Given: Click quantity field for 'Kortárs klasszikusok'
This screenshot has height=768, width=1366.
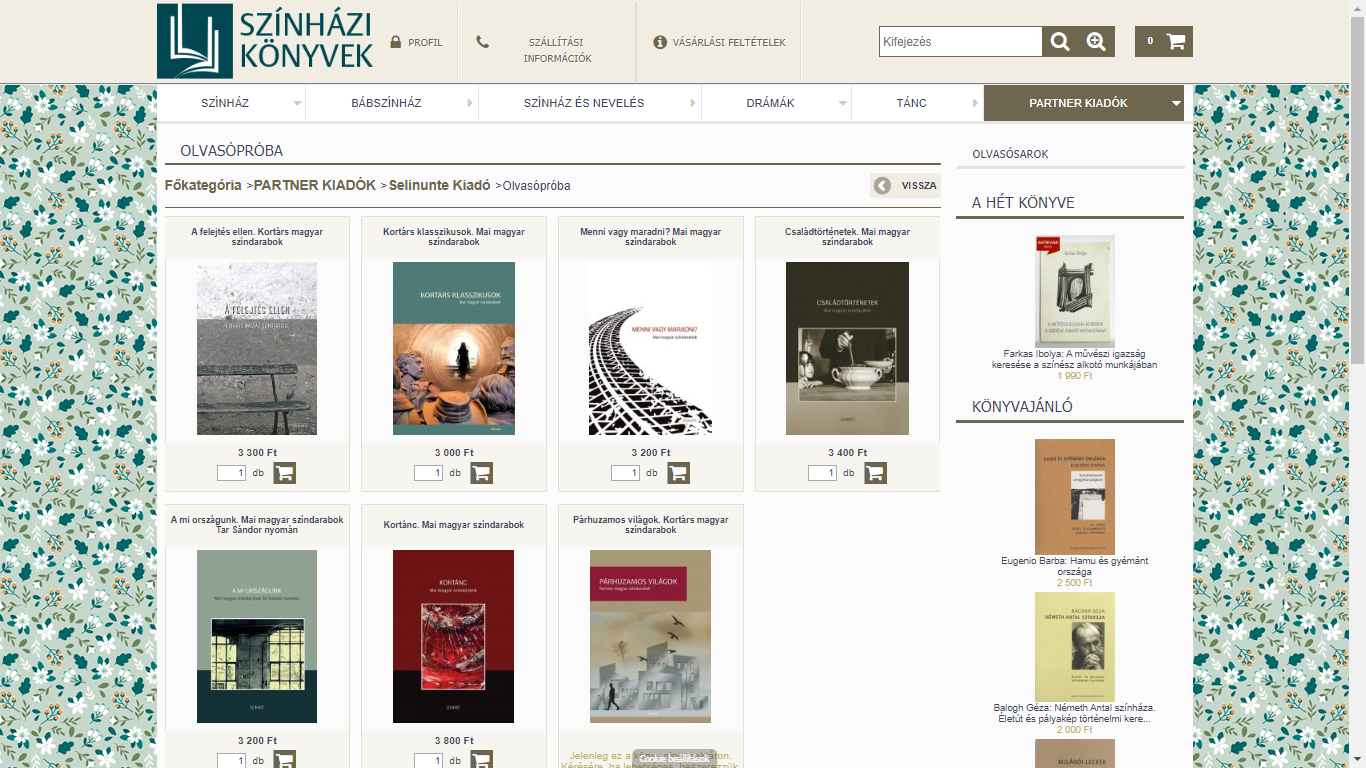Looking at the screenshot, I should pos(428,473).
